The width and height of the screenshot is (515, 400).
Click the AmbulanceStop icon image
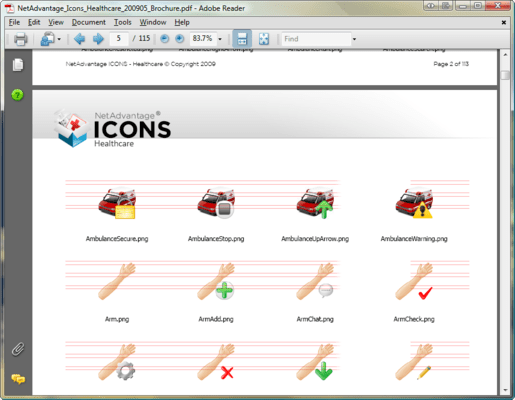point(216,202)
